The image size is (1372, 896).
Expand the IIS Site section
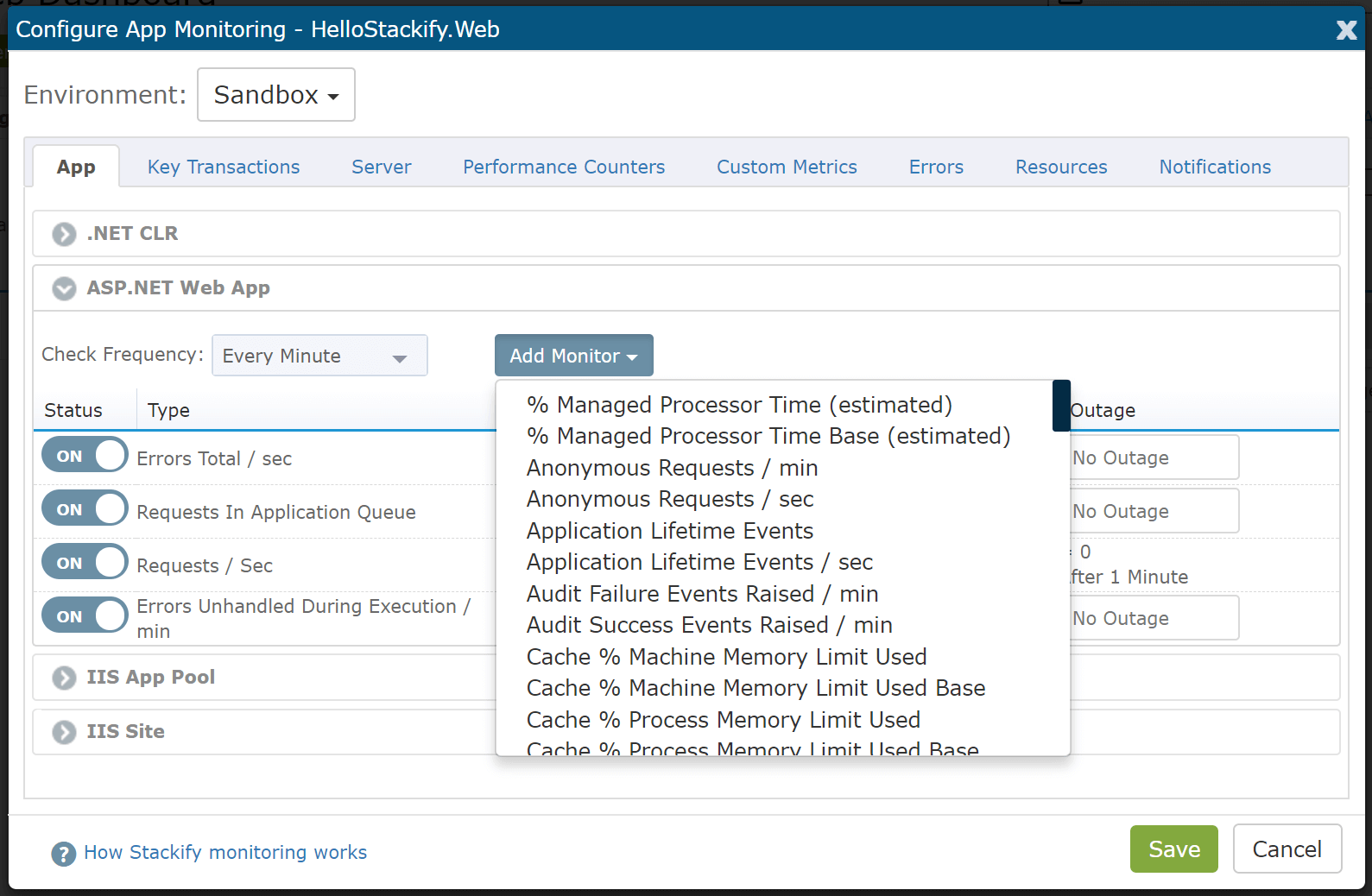(x=64, y=732)
